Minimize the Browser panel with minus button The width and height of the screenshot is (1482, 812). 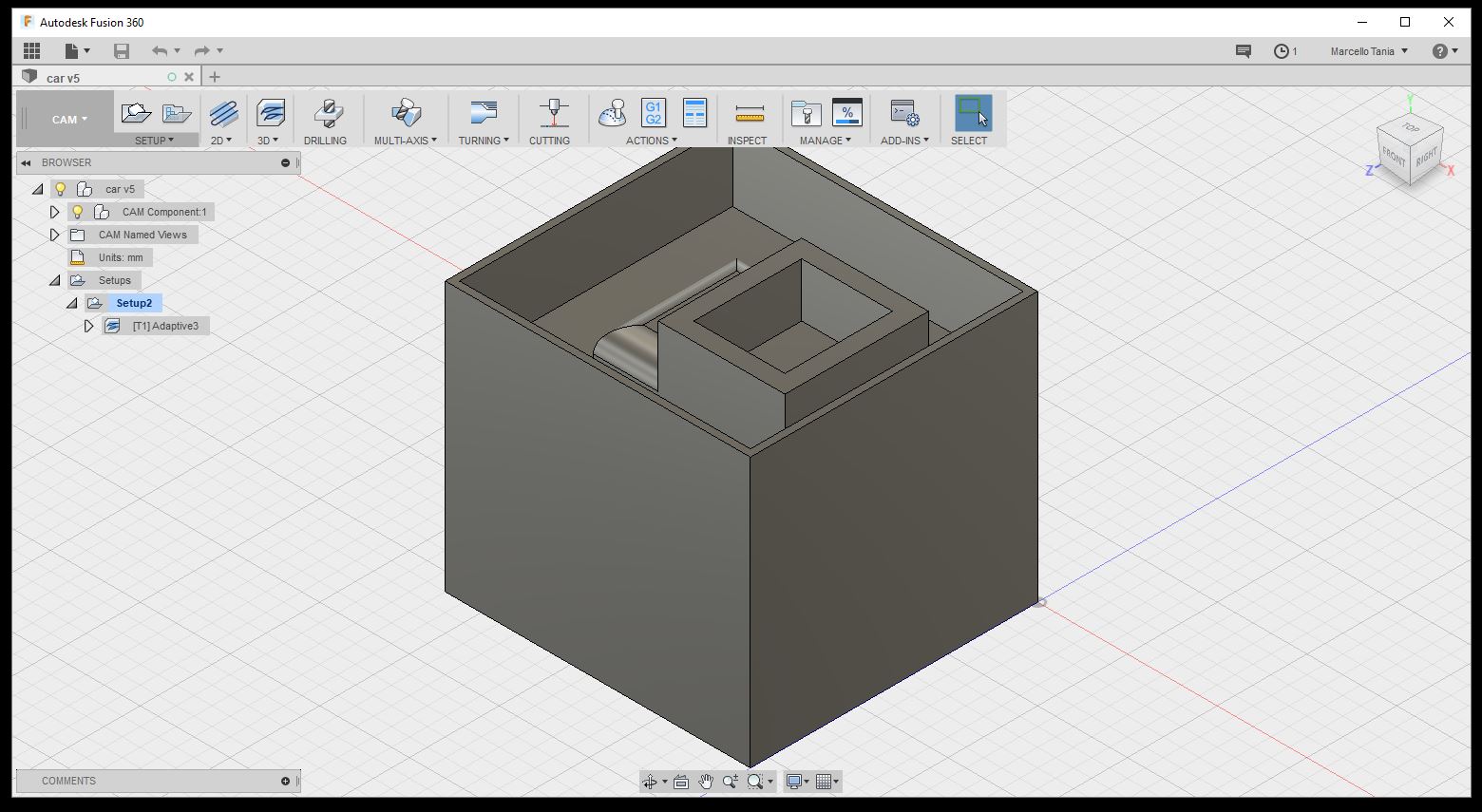pyautogui.click(x=285, y=163)
